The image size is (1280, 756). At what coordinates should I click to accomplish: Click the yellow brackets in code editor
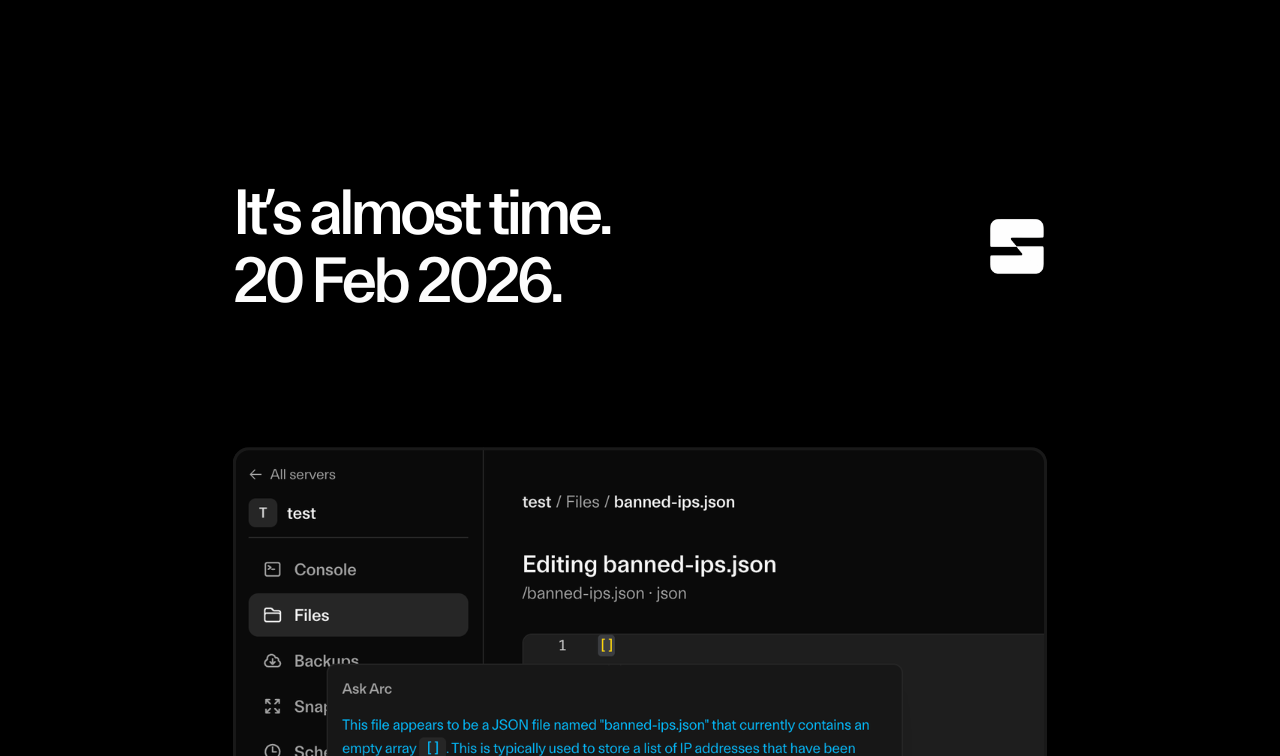[x=606, y=646]
